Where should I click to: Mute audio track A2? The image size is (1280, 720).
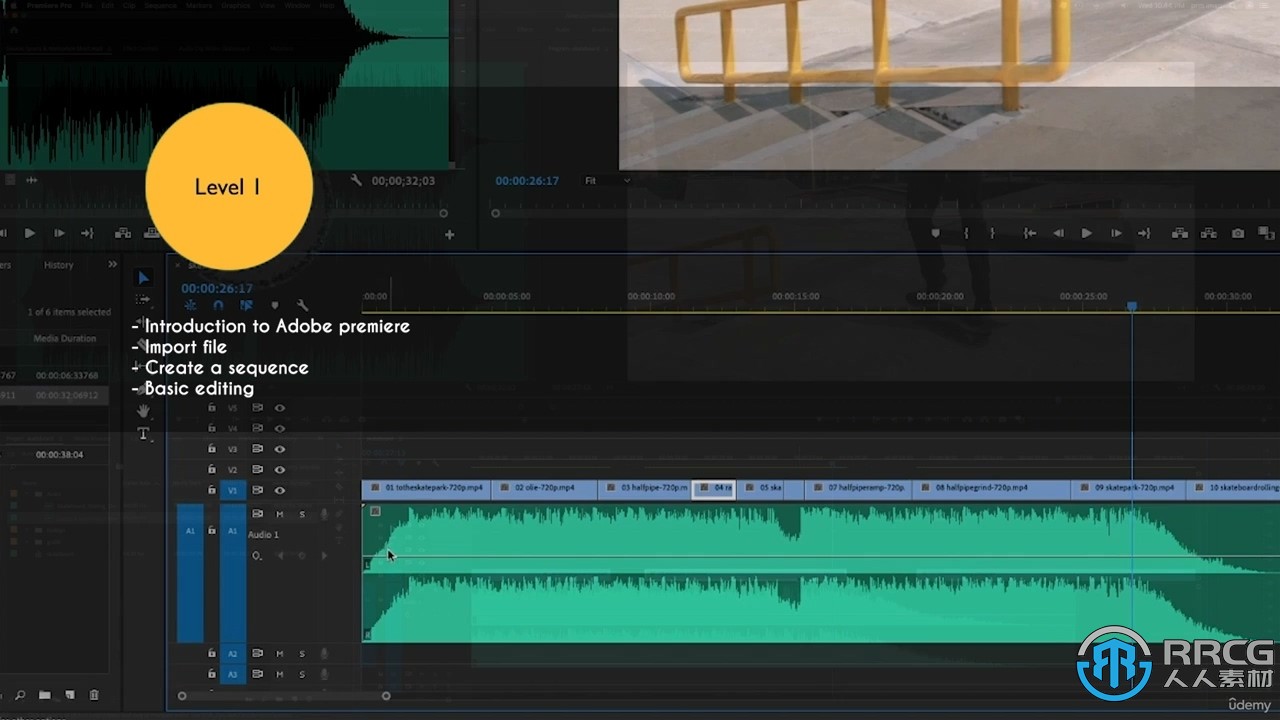280,654
